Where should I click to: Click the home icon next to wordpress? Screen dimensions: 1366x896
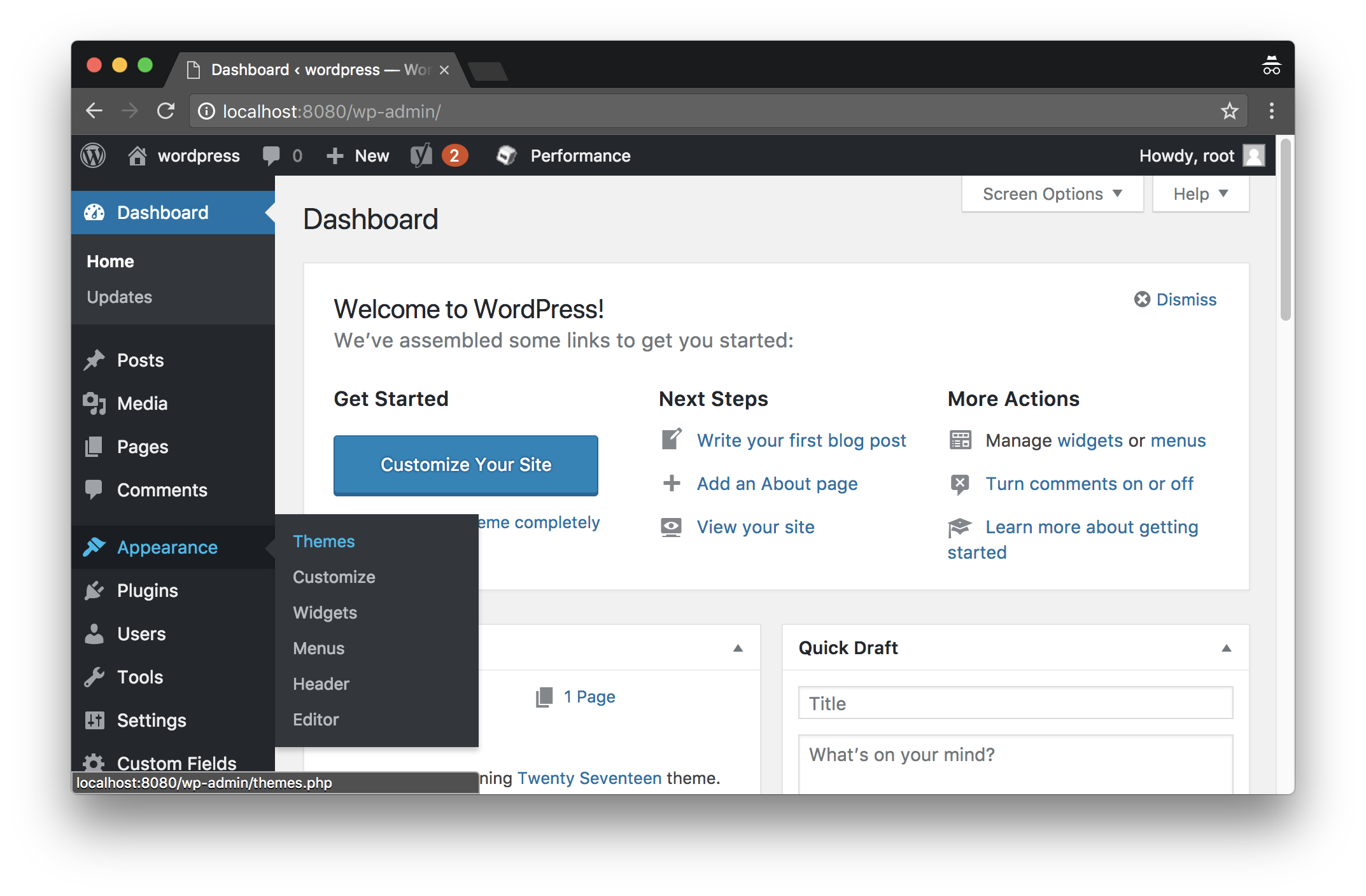[x=137, y=155]
